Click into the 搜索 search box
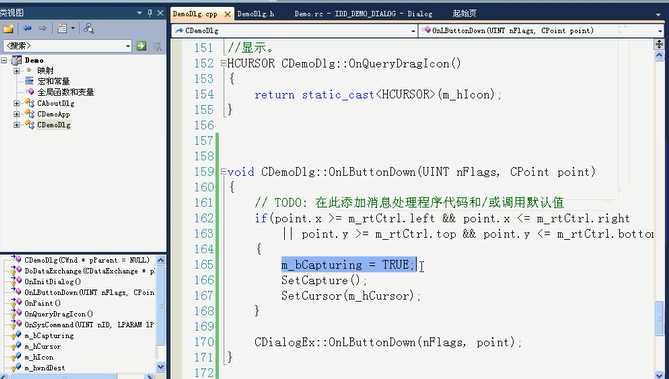The width and height of the screenshot is (669, 379). [64, 46]
